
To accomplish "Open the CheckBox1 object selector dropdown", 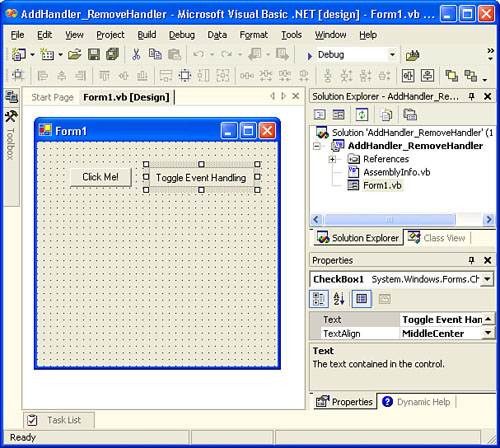I will [x=487, y=279].
